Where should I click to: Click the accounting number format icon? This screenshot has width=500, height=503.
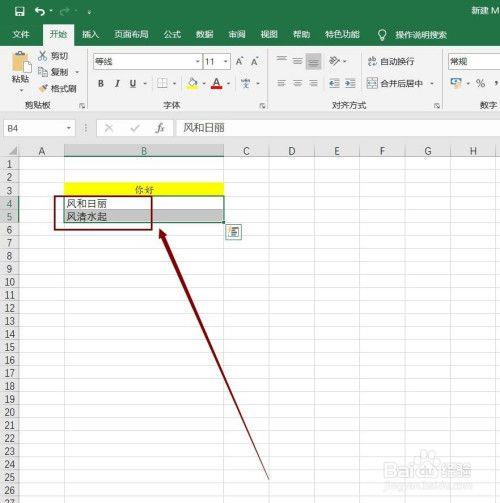point(456,83)
